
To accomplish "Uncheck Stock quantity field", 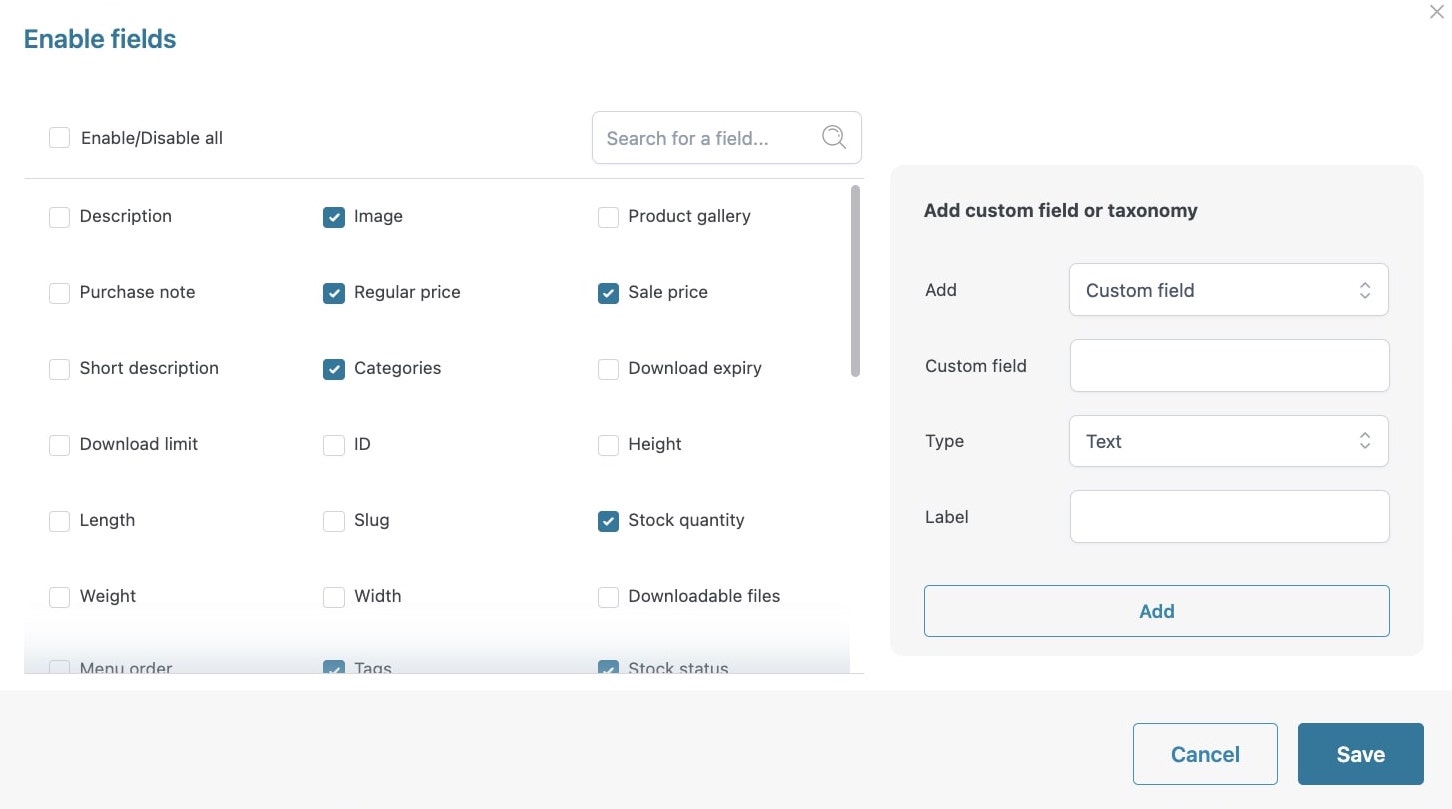I will 608,521.
